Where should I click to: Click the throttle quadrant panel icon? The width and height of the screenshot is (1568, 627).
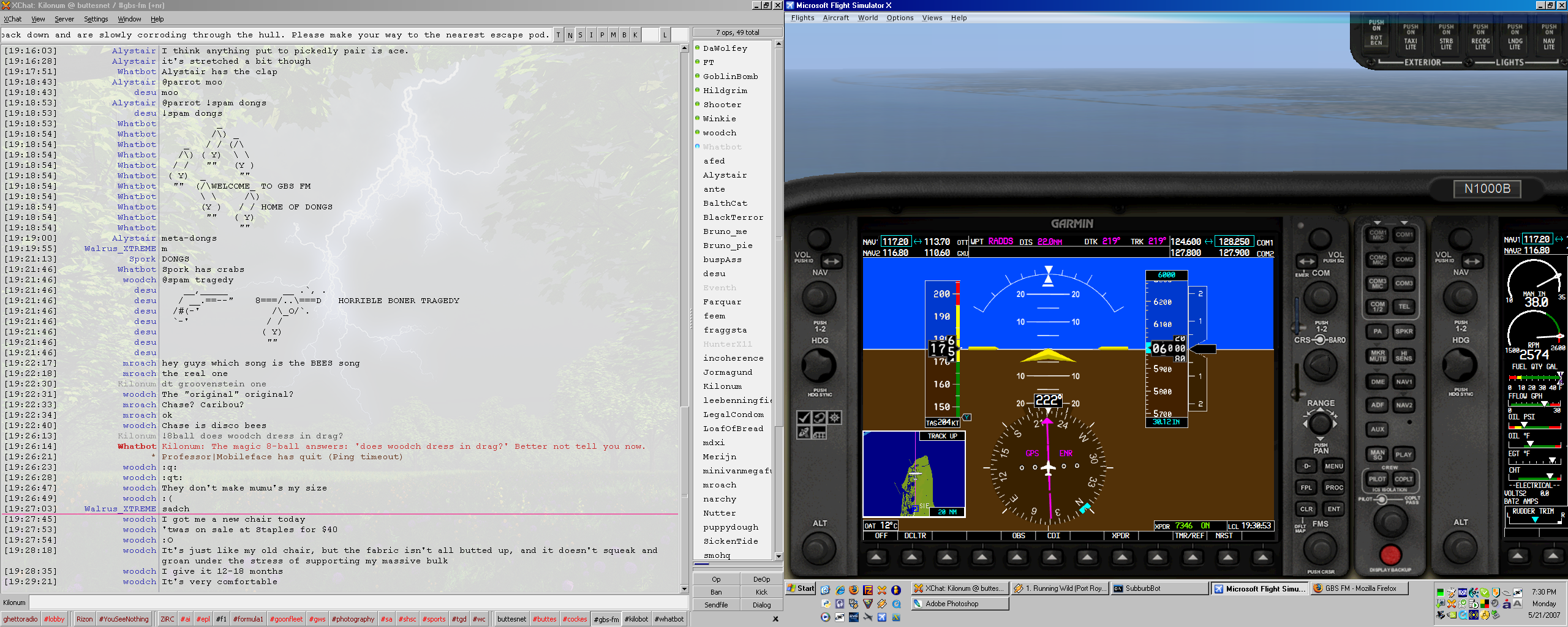819,432
